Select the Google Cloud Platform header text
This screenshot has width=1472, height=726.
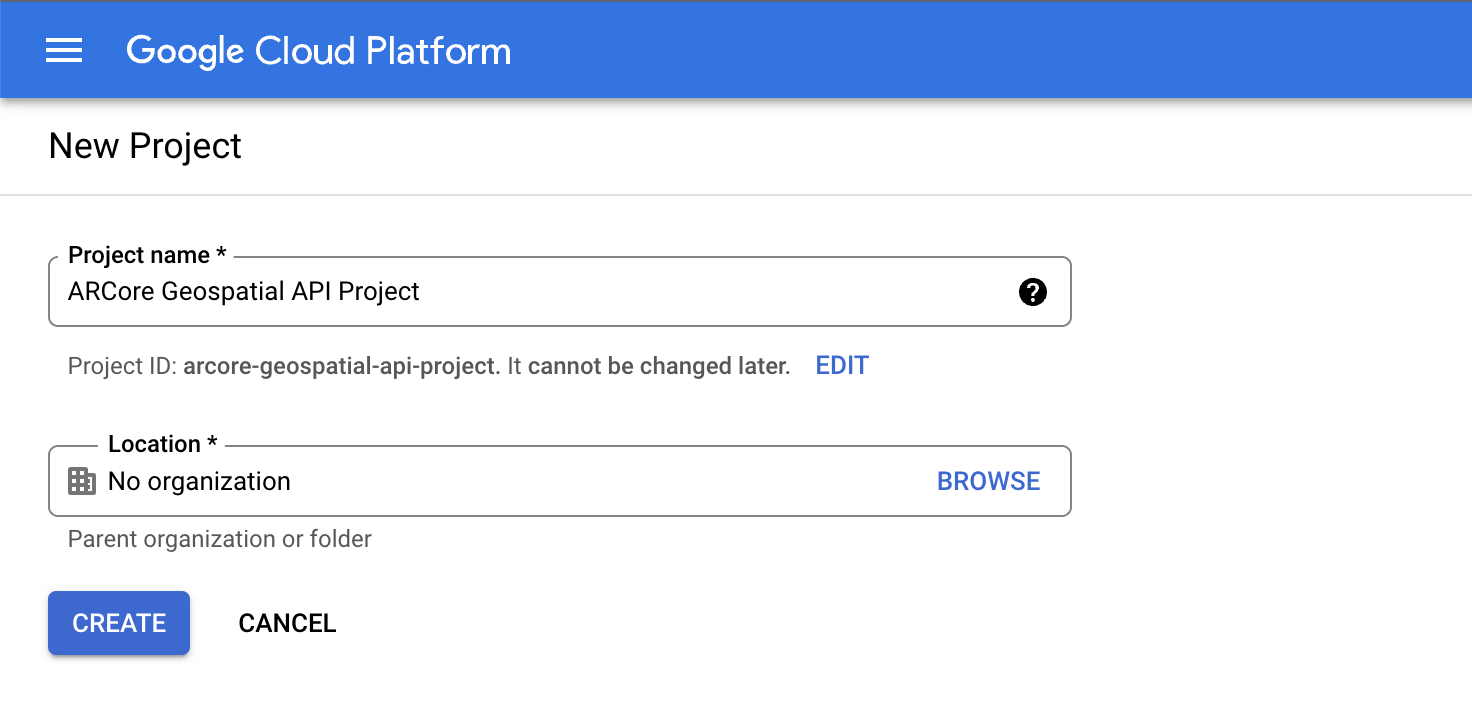(318, 50)
